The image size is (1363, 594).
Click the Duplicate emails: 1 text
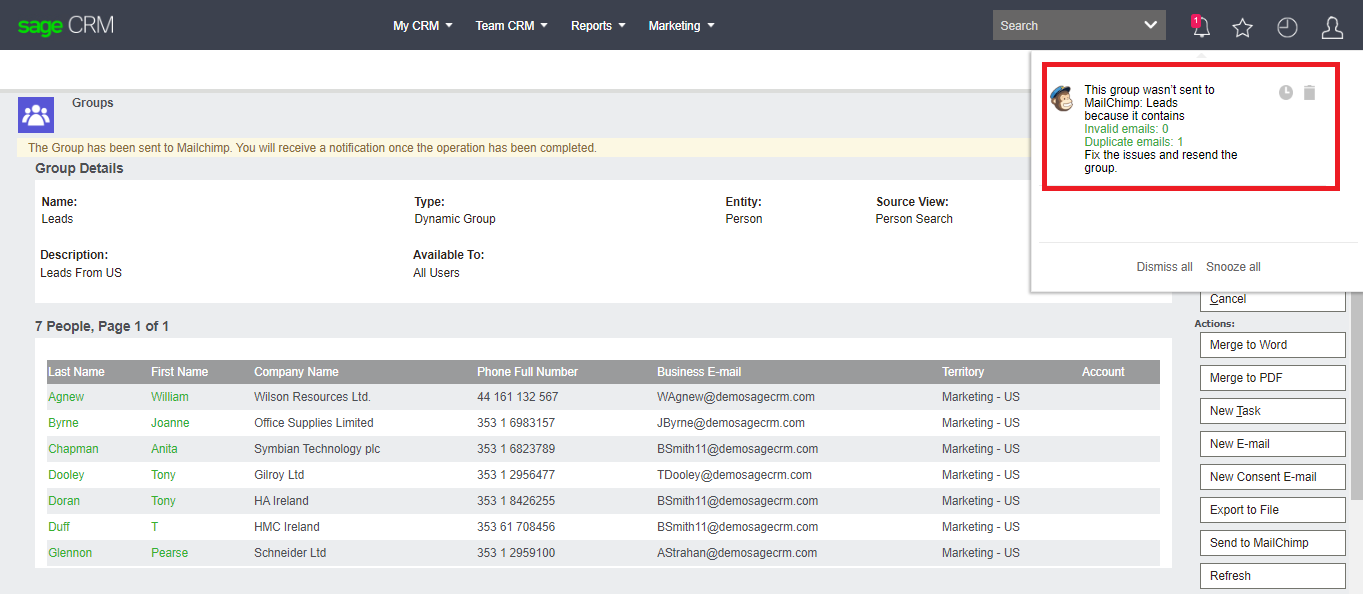[x=1133, y=142]
